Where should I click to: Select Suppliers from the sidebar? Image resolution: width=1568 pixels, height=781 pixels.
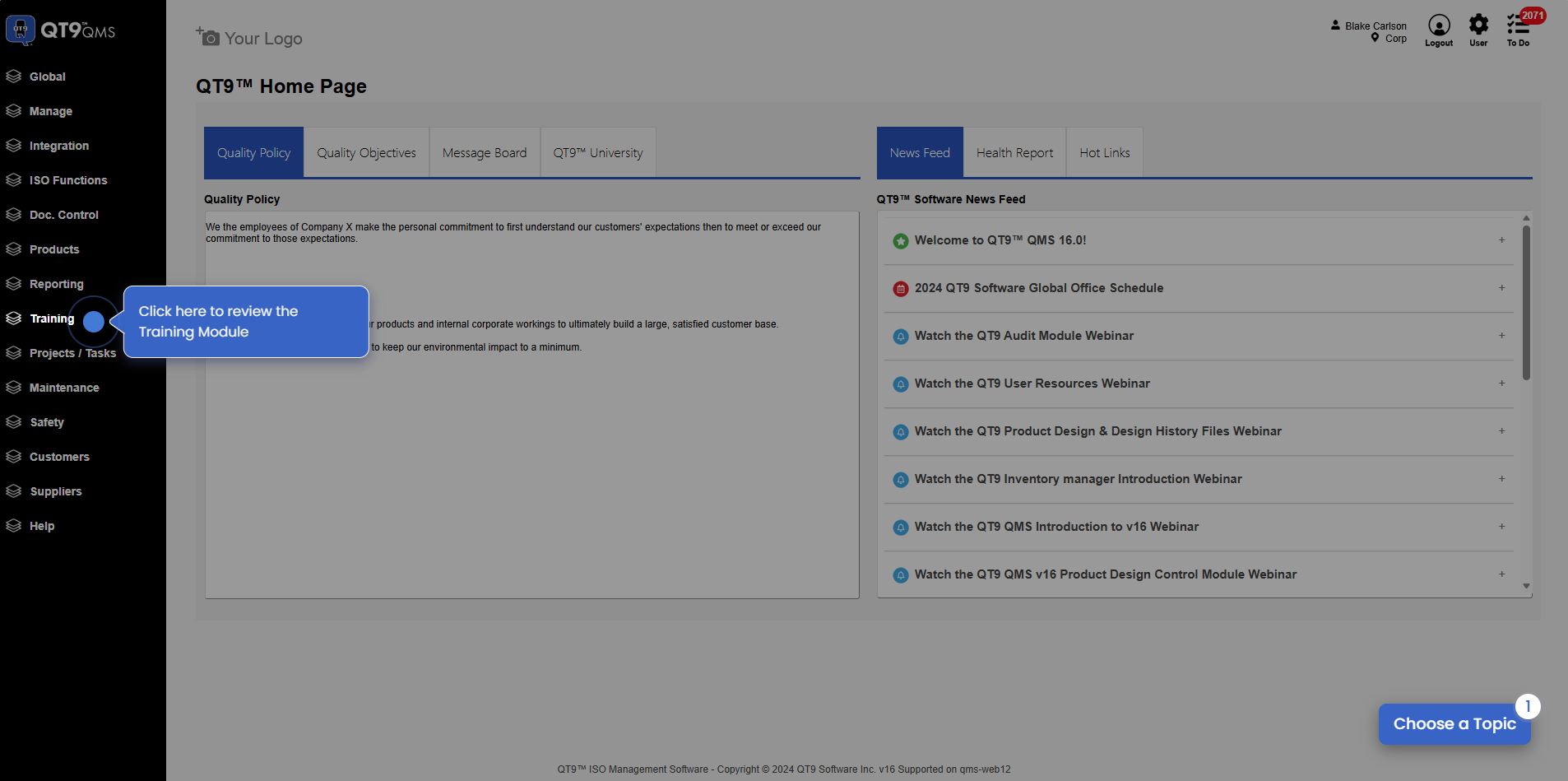(x=55, y=491)
